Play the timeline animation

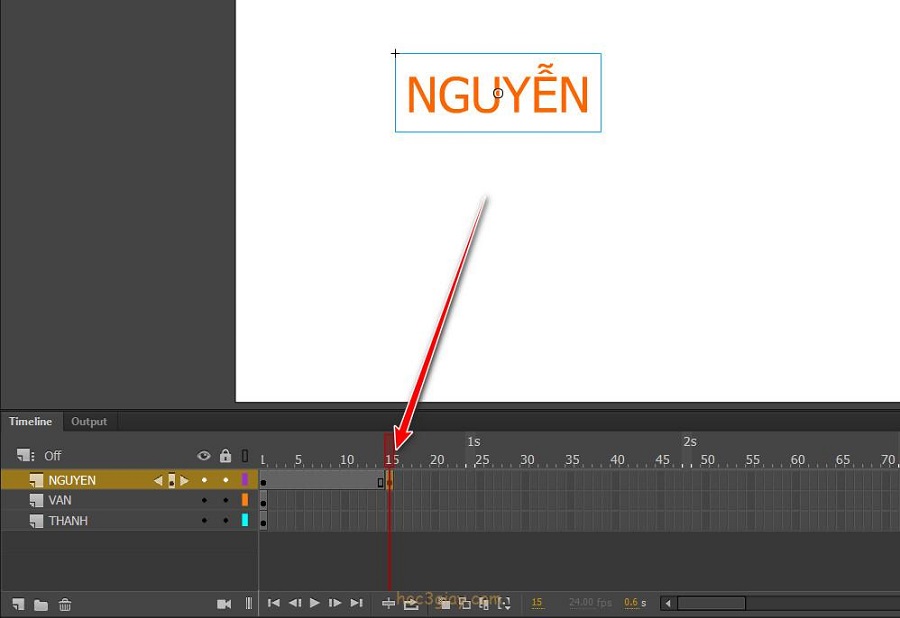(315, 603)
